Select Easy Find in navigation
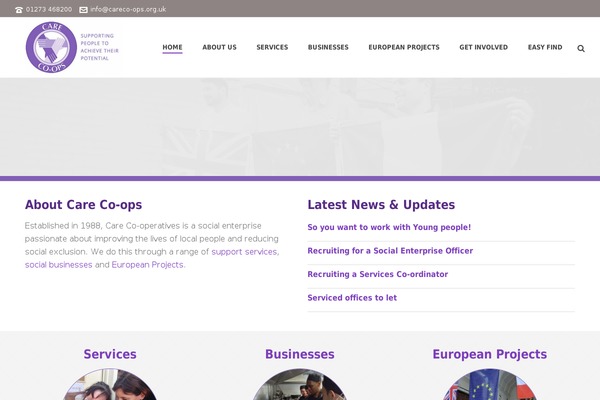Image resolution: width=600 pixels, height=400 pixels. (x=545, y=47)
